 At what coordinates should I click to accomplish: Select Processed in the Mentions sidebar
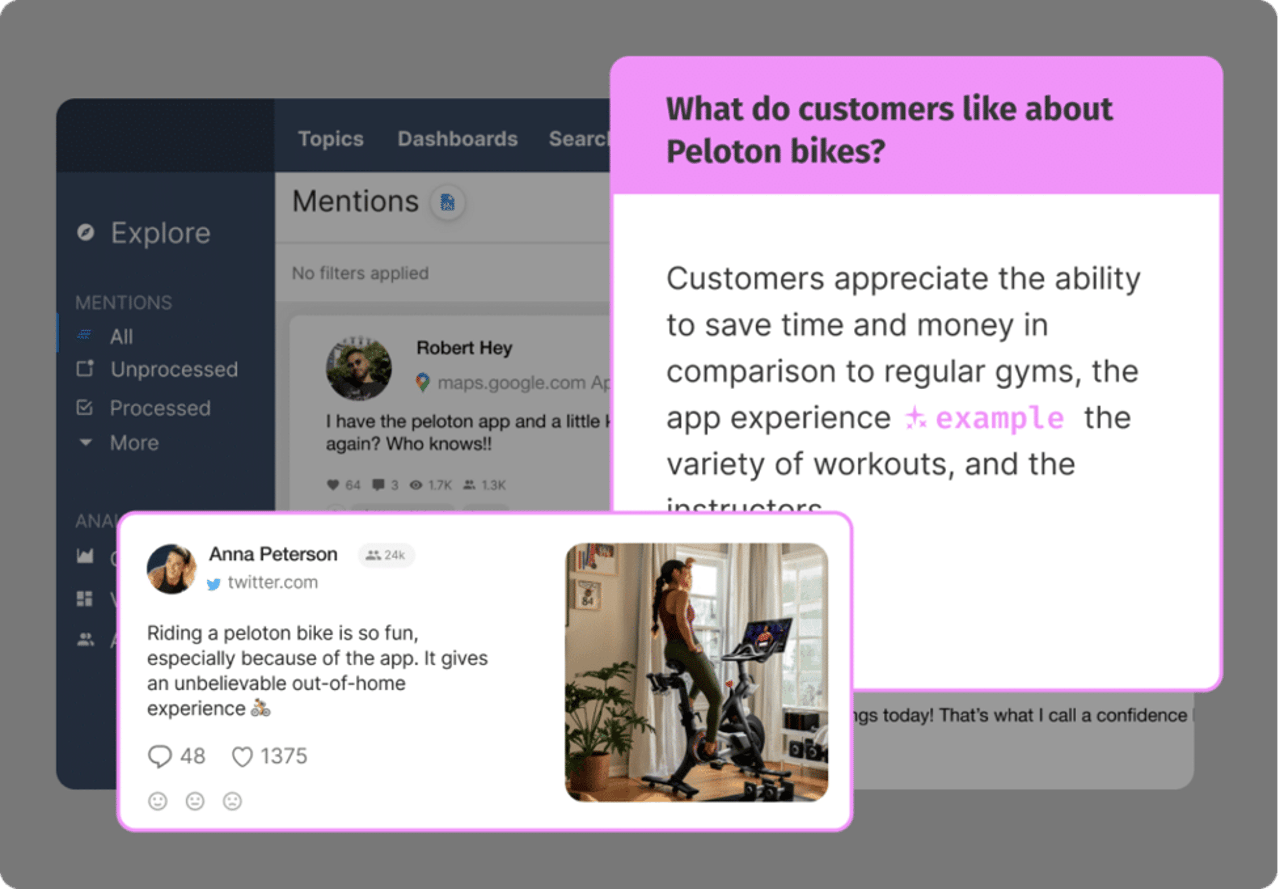159,408
